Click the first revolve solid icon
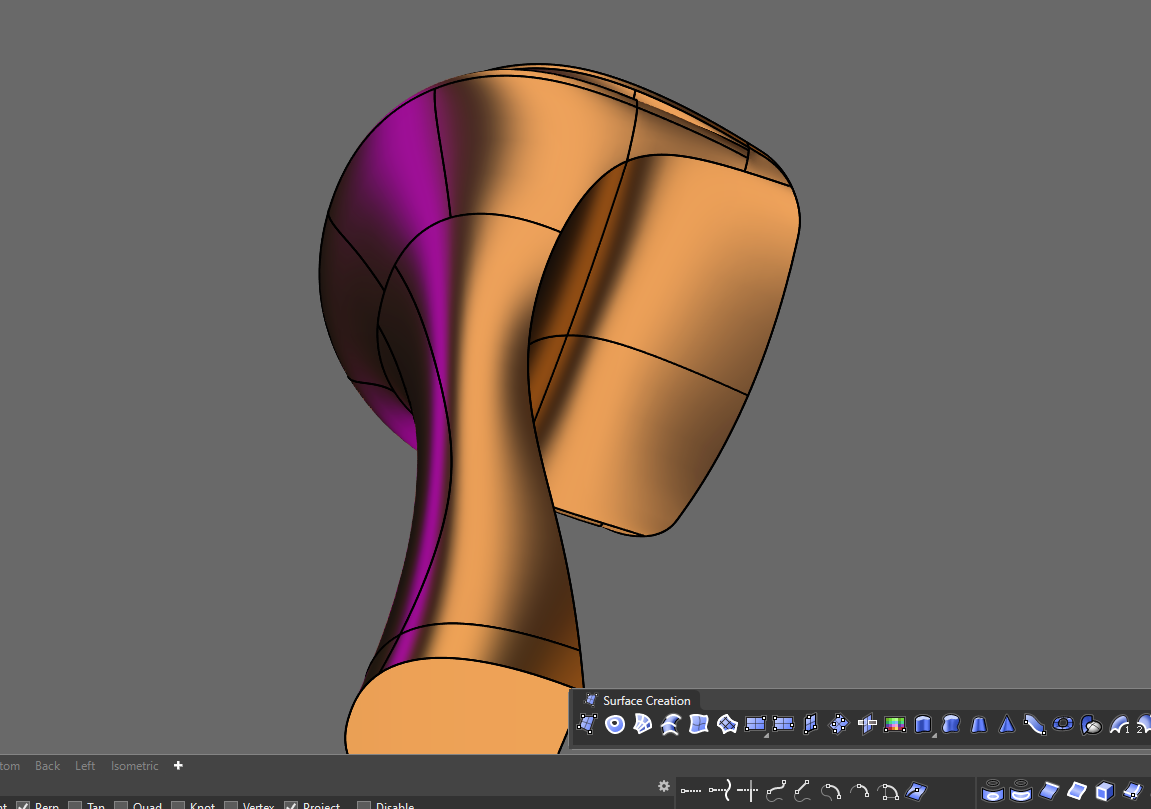The width and height of the screenshot is (1151, 809). click(x=992, y=791)
